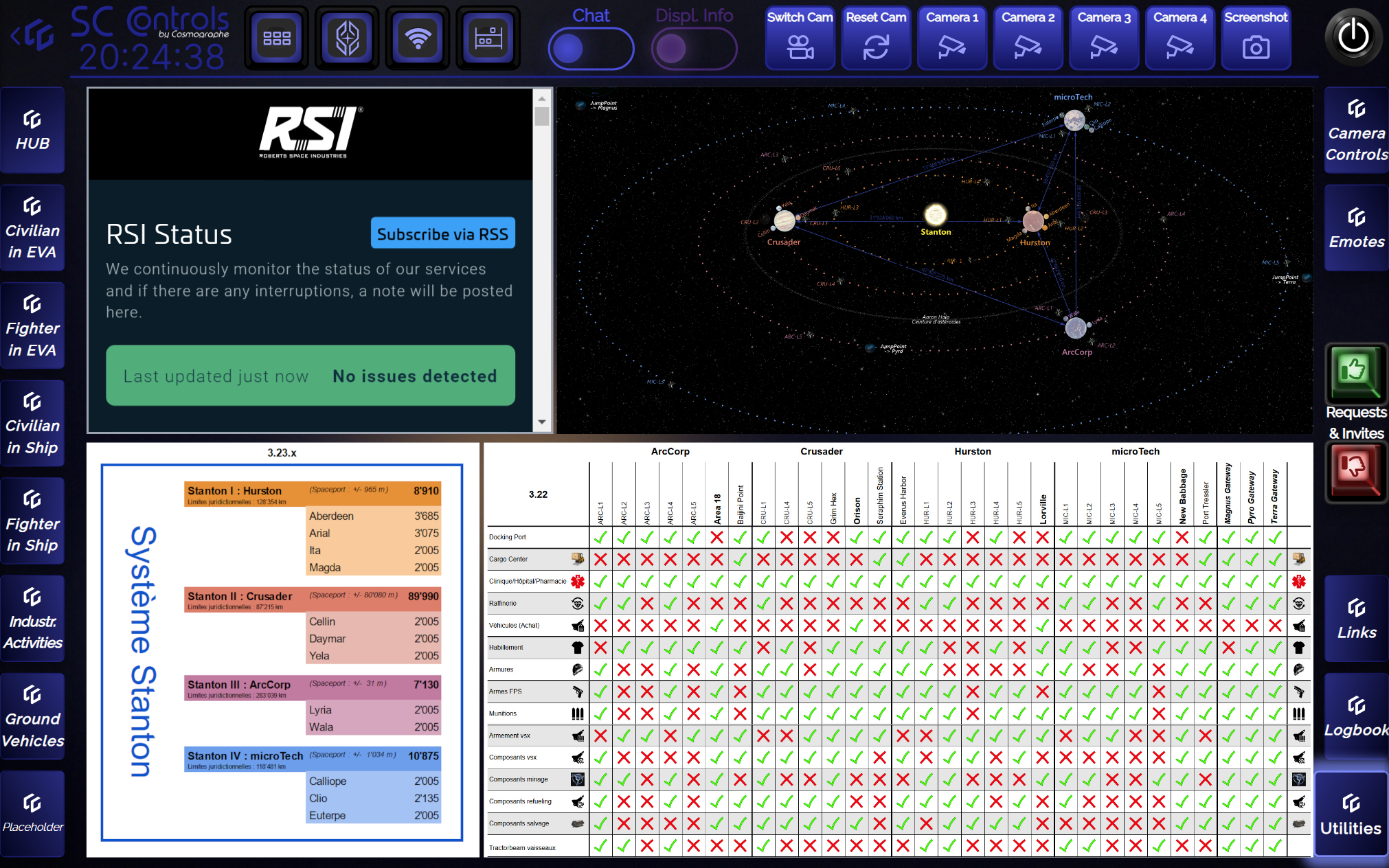1389x868 pixels.
Task: Click the microTech planet on the map
Action: [1074, 121]
